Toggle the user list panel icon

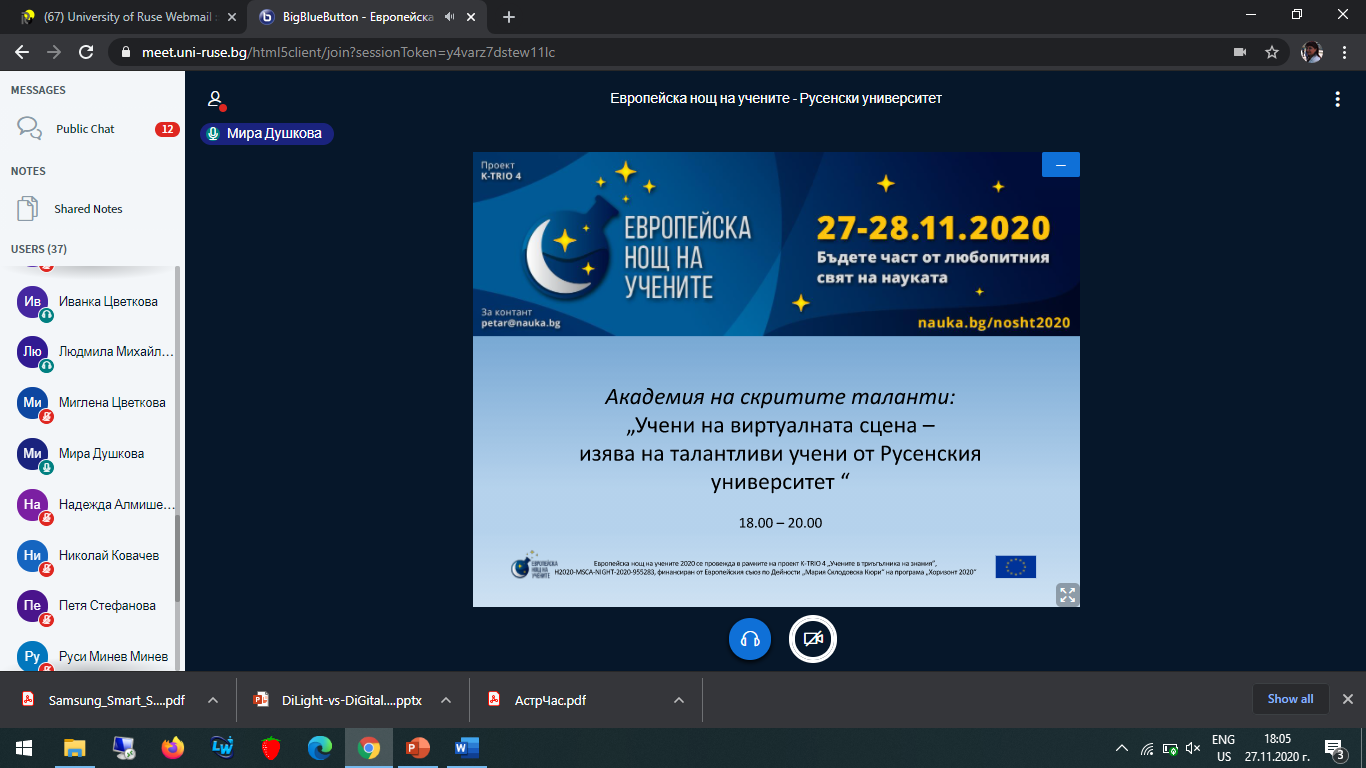tap(215, 99)
